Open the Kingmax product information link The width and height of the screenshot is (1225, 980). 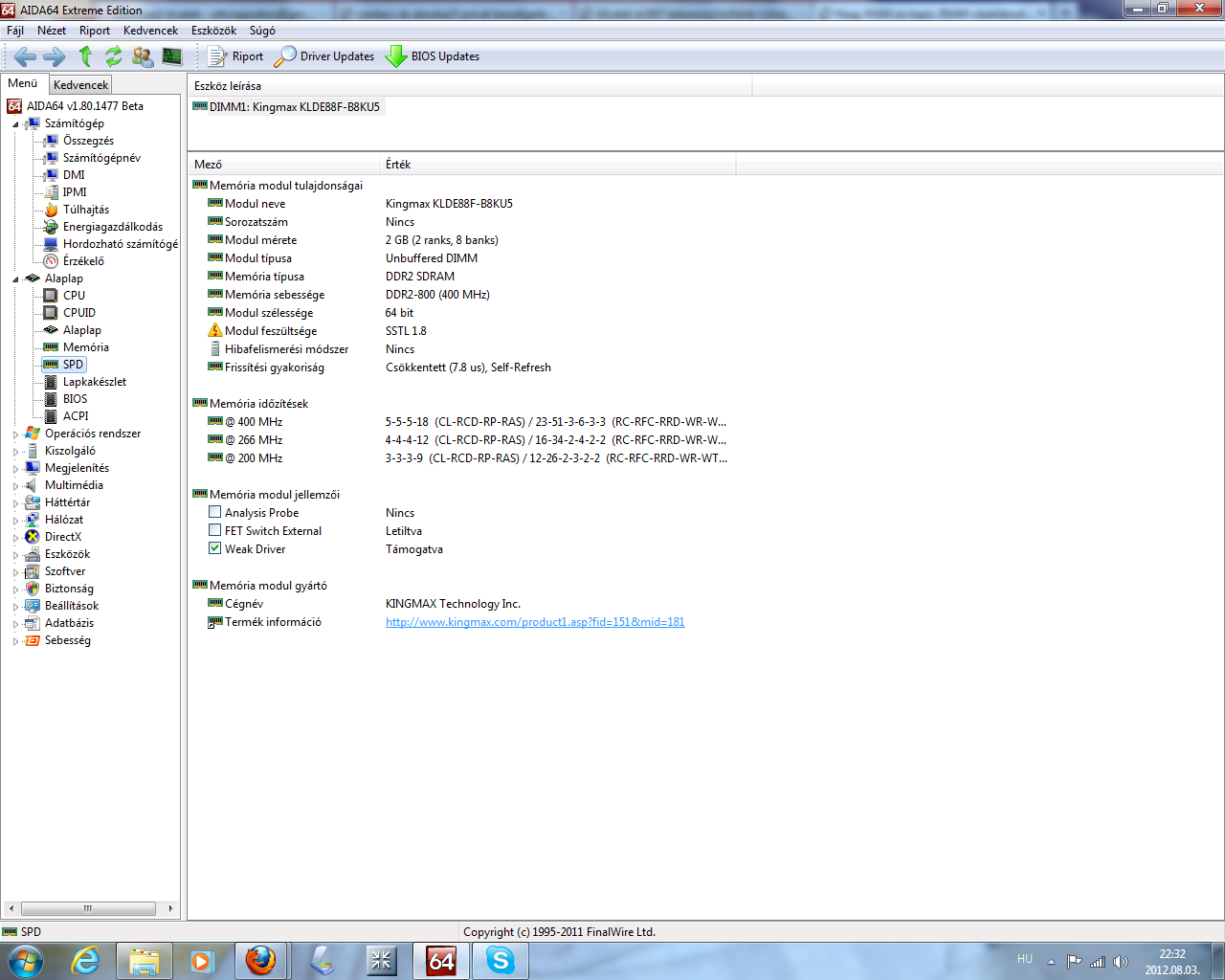point(535,622)
